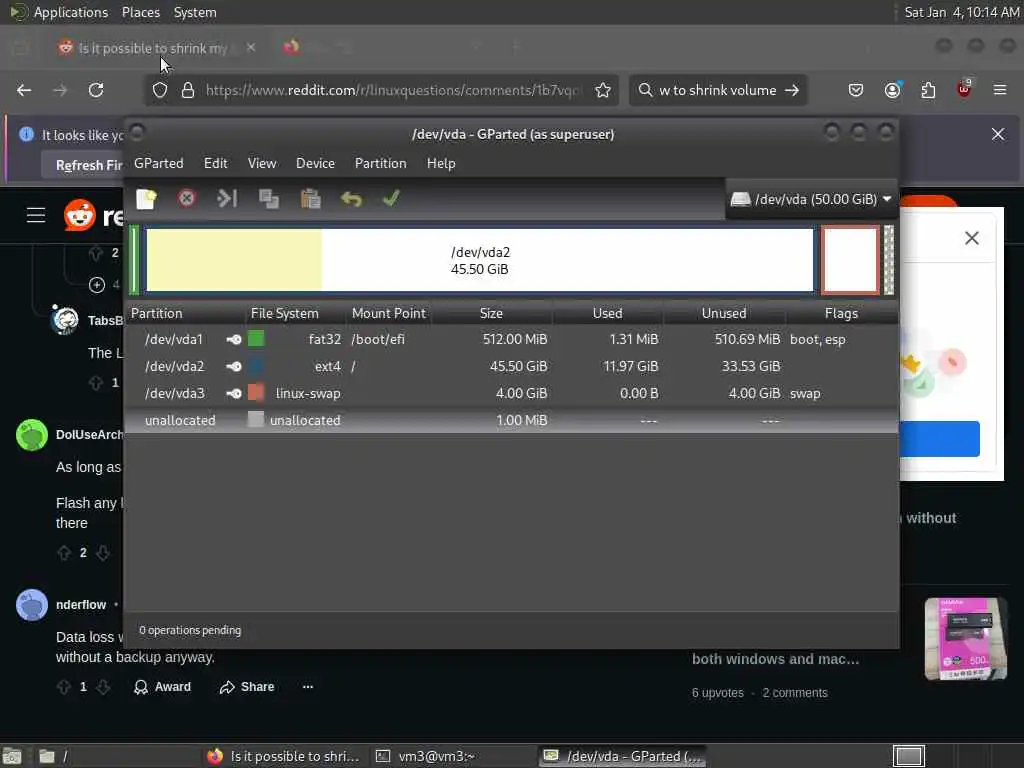Click Share on nderflow's comment
Screen dimensions: 1024x768
(x=248, y=687)
